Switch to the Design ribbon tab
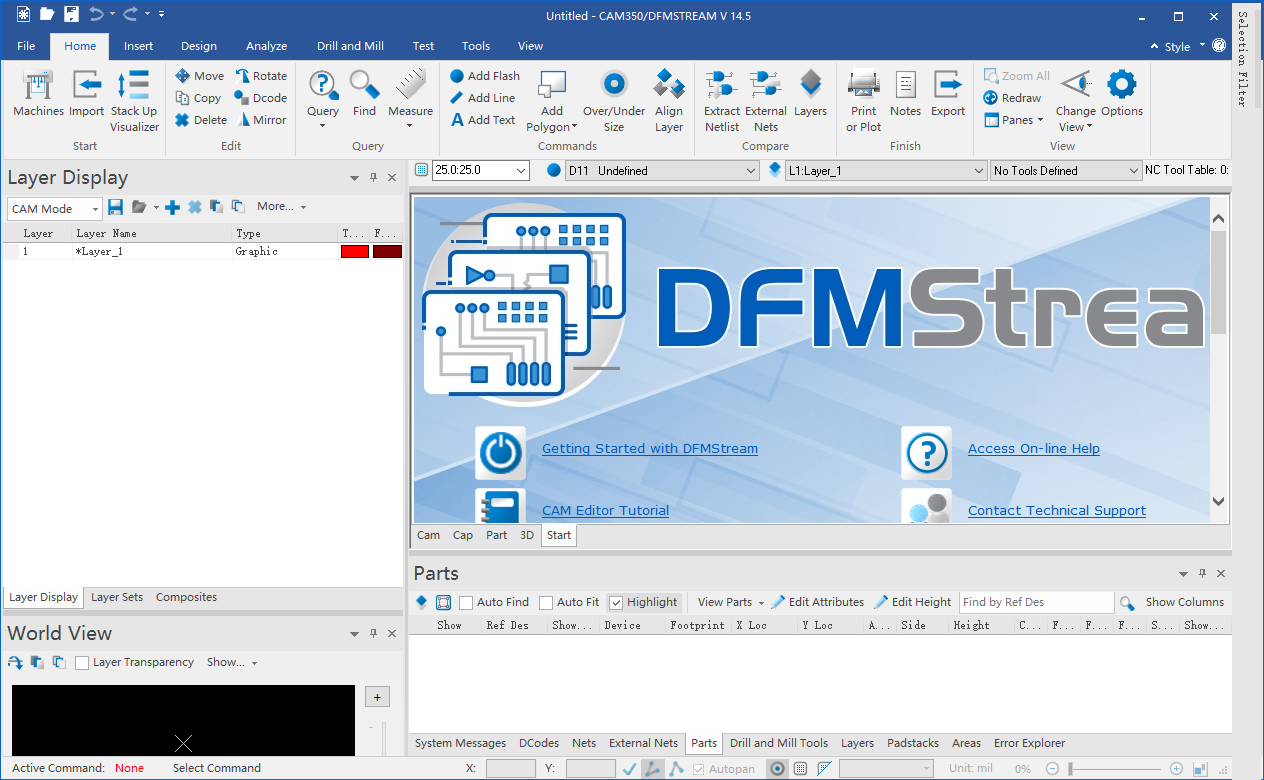 (199, 46)
